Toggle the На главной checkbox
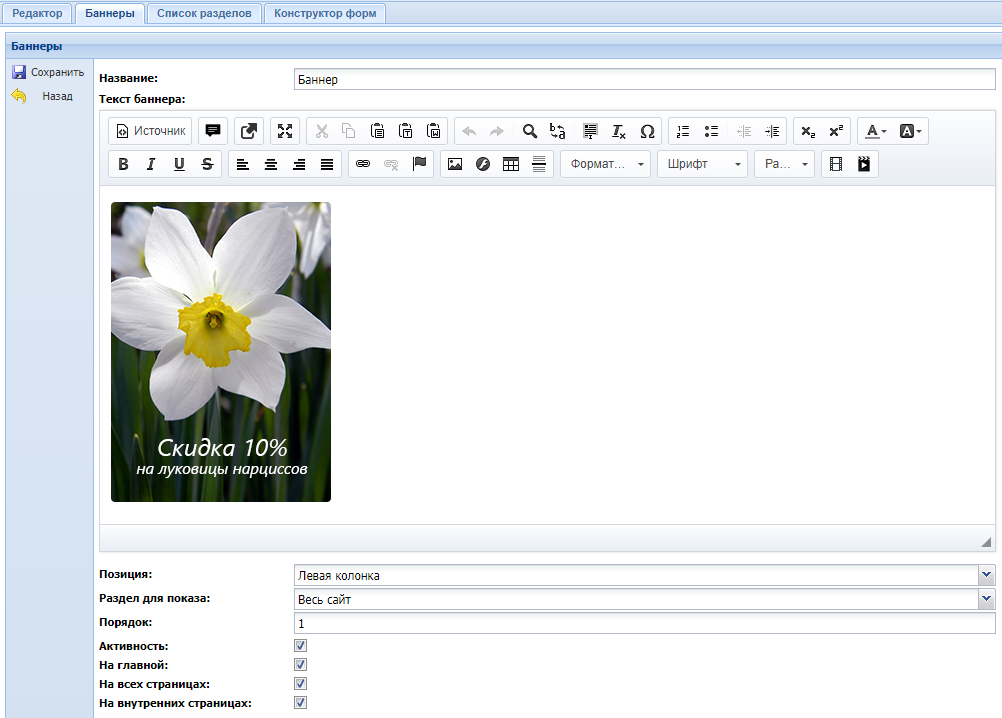This screenshot has width=1002, height=718. point(300,665)
